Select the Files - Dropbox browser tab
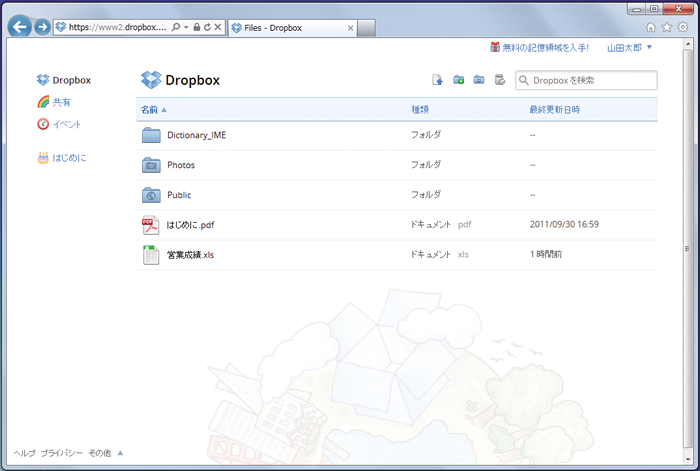This screenshot has height=471, width=700. [290, 28]
